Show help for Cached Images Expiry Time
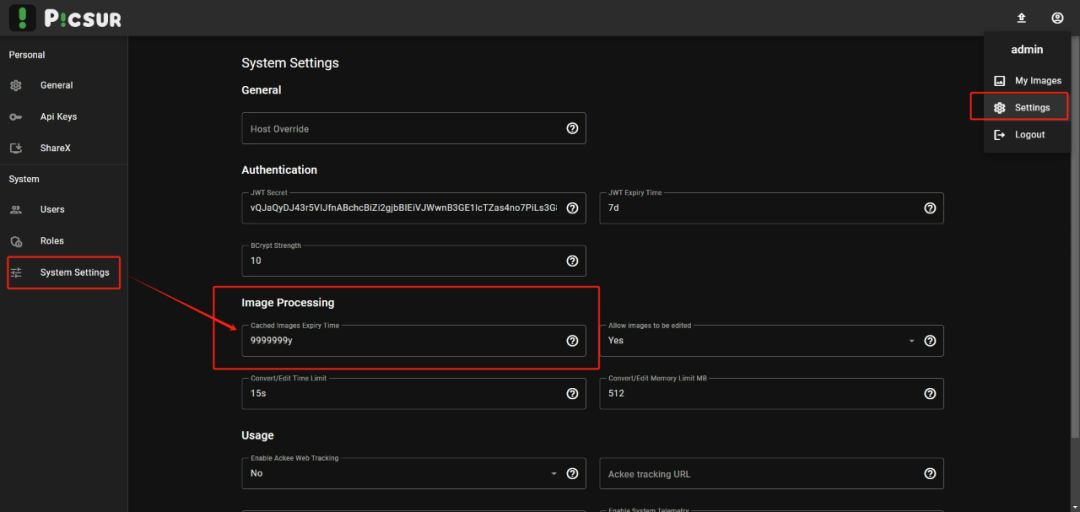Screen dimensions: 1080x512 [572, 340]
